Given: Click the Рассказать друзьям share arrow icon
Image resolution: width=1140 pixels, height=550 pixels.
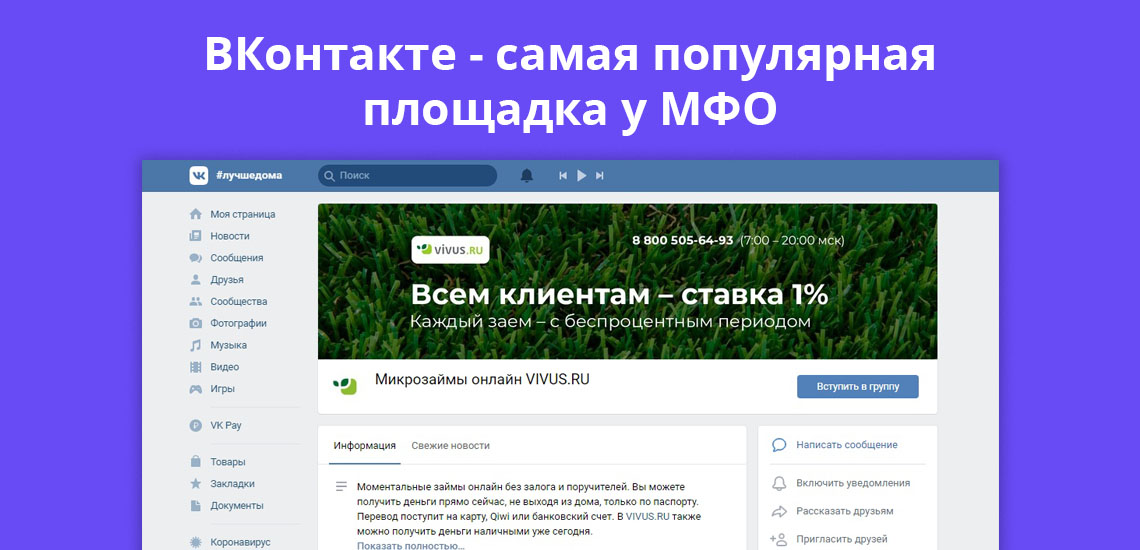Looking at the screenshot, I should pyautogui.click(x=779, y=511).
